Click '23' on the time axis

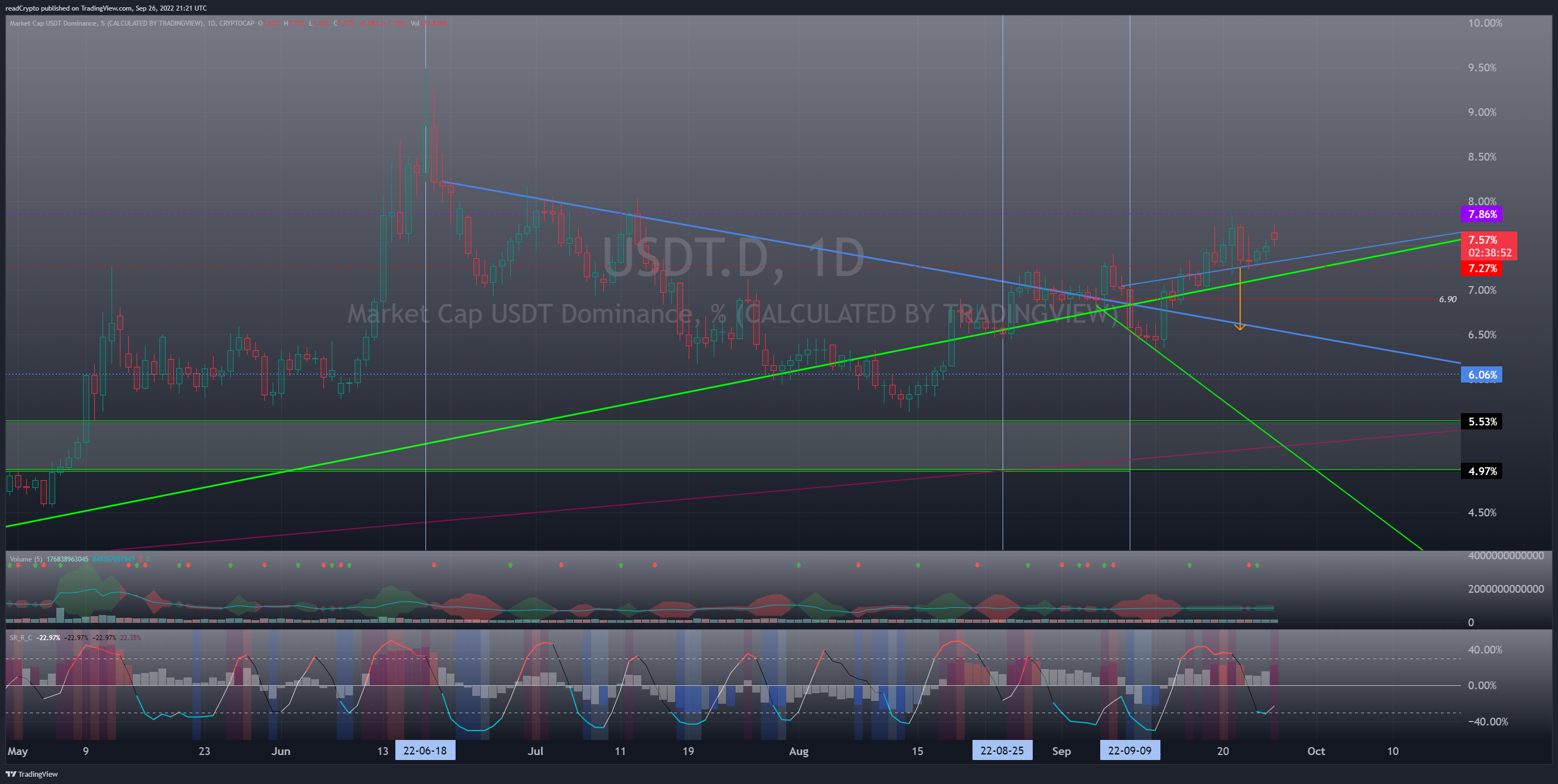click(x=205, y=751)
